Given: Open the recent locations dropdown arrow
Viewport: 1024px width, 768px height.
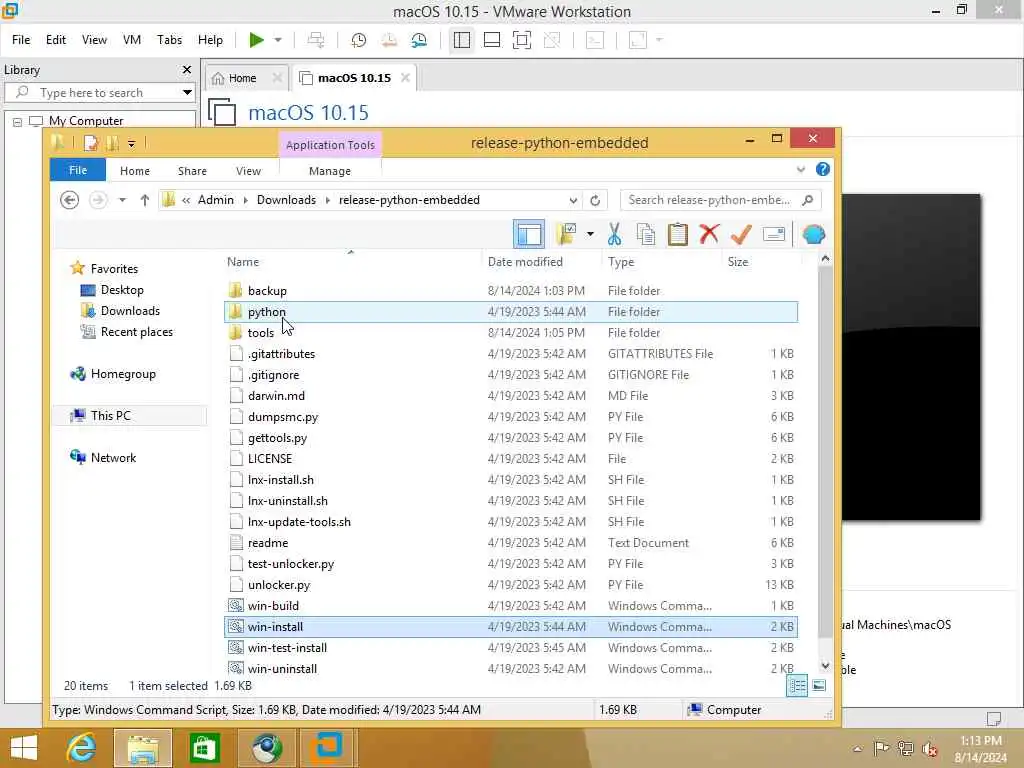Looking at the screenshot, I should click(122, 200).
